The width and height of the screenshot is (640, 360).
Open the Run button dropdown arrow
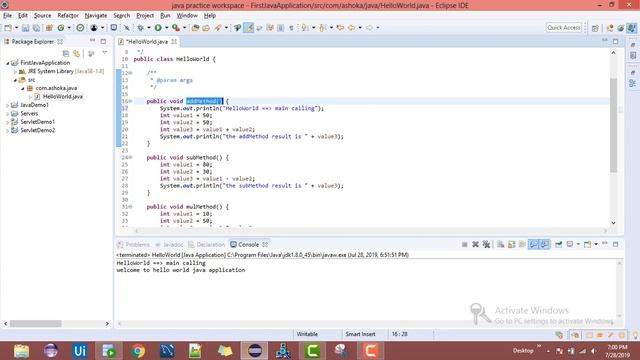[x=166, y=28]
